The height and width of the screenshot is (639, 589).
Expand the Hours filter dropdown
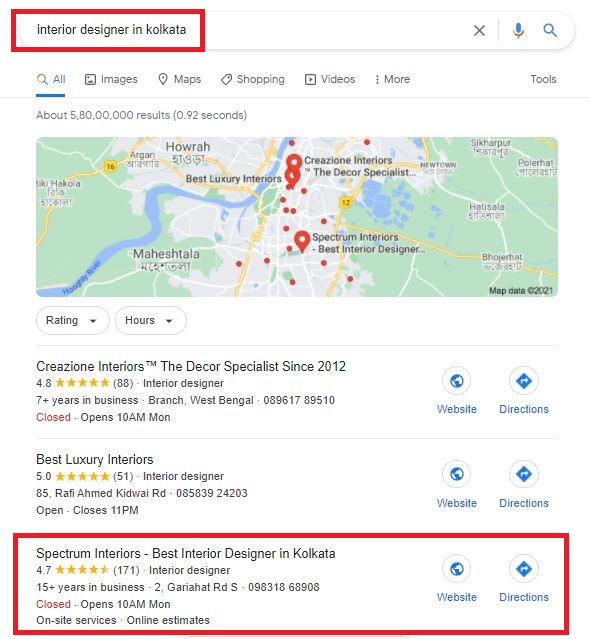point(151,320)
